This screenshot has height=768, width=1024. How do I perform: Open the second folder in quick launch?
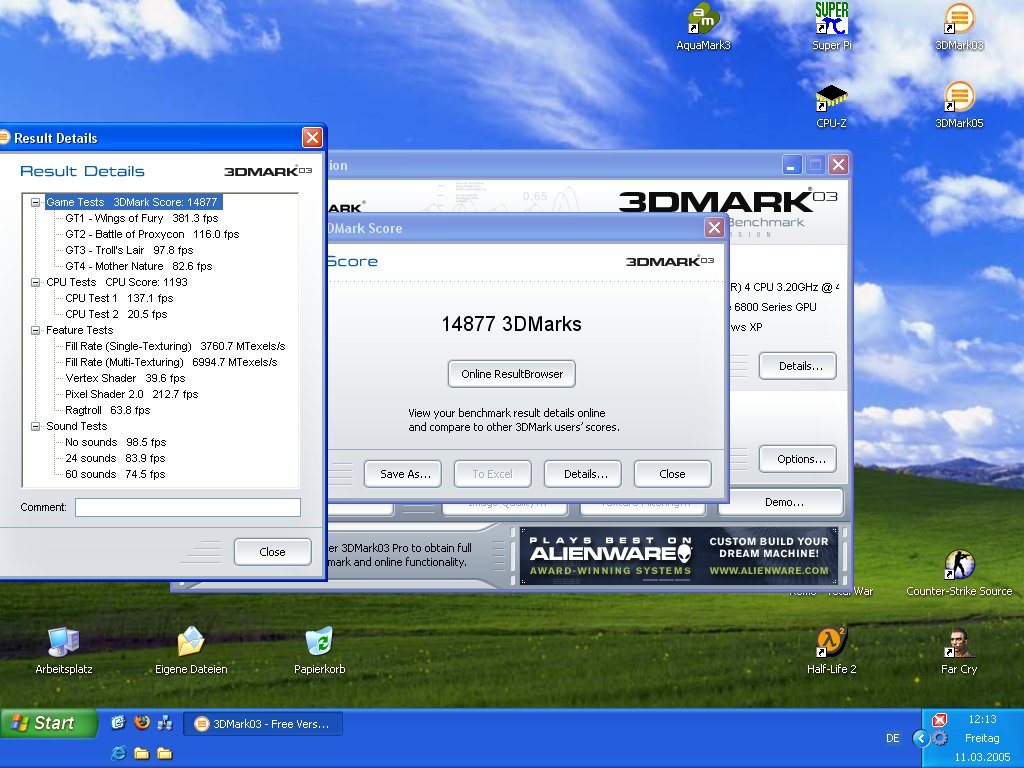pos(165,753)
